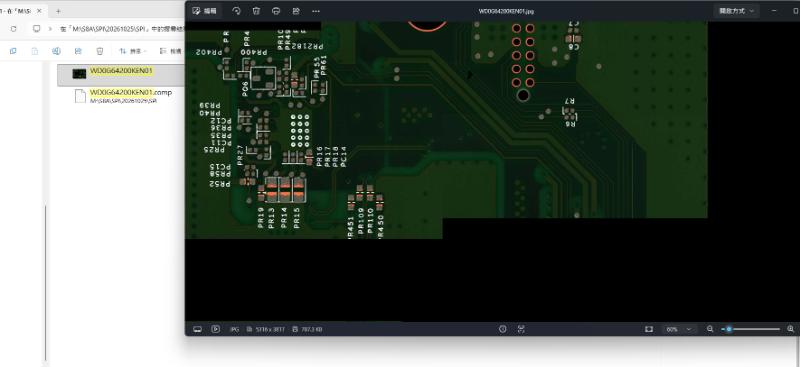
Task: Click the zoom out magnifier in Photos
Action: (x=710, y=329)
